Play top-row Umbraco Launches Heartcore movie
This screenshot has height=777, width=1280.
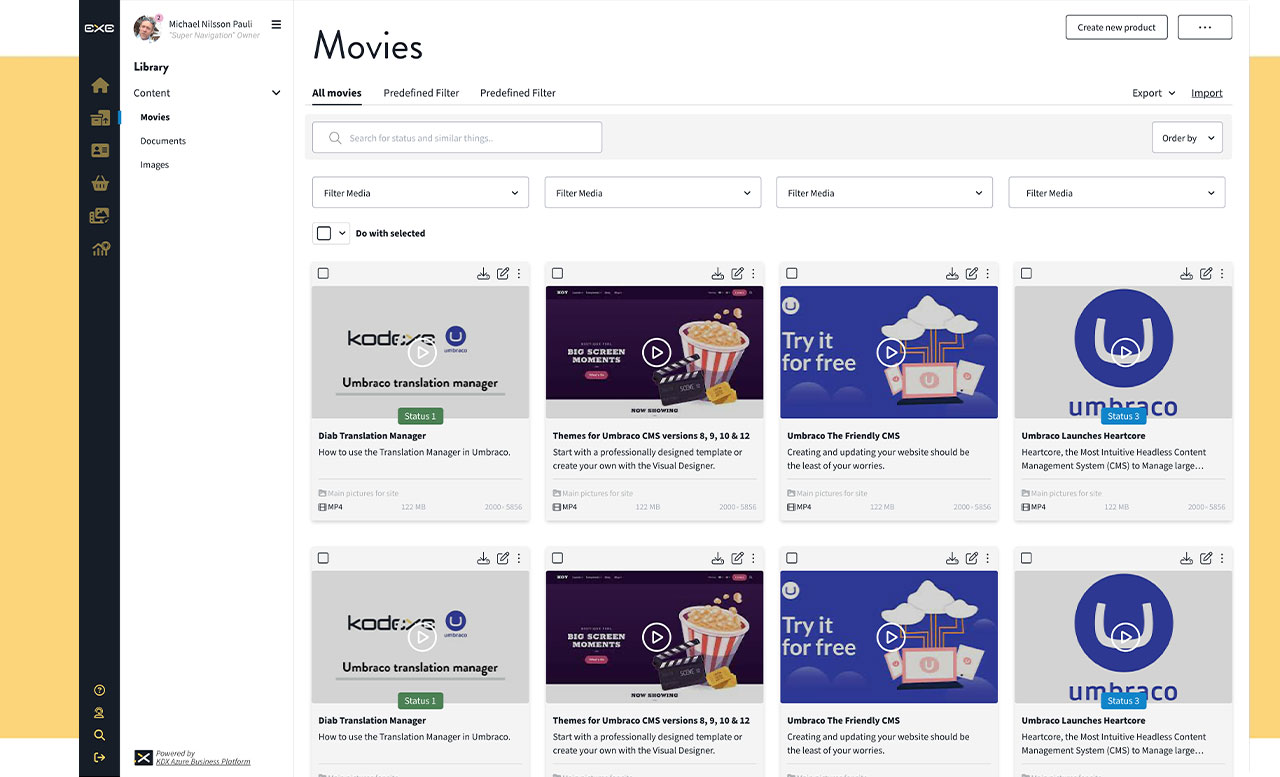tap(1125, 352)
